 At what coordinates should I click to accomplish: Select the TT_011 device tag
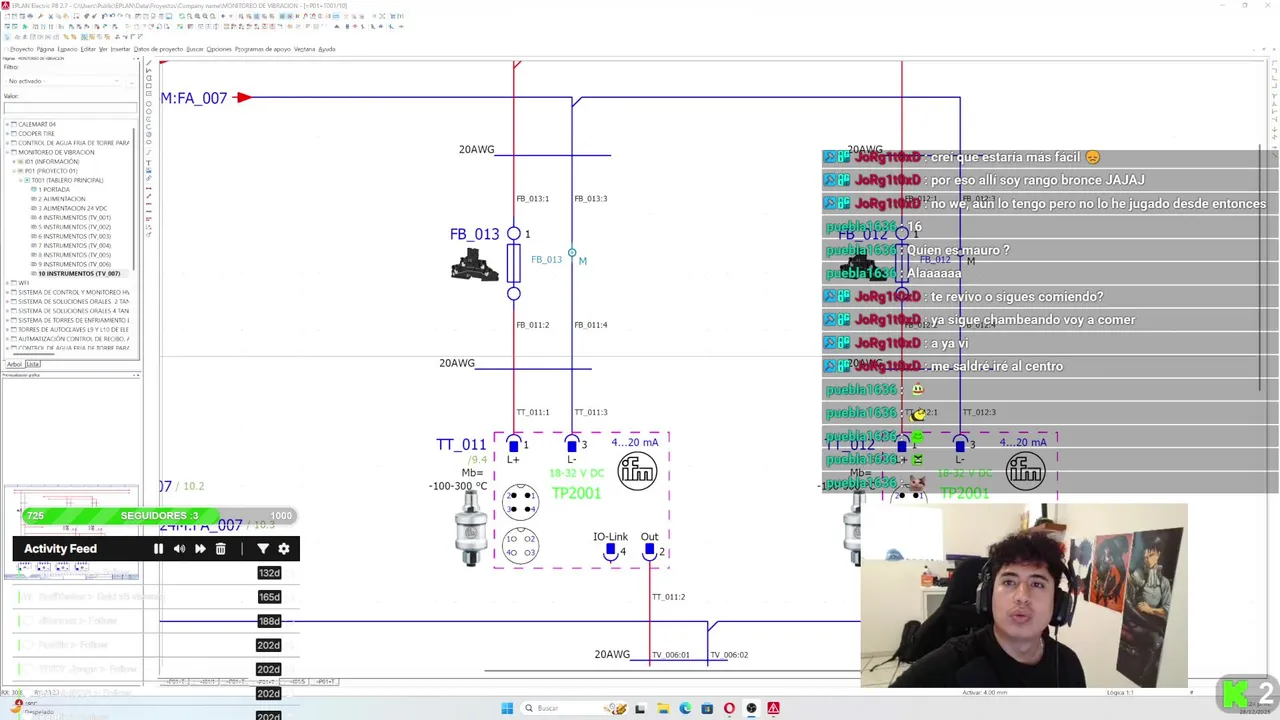(461, 444)
